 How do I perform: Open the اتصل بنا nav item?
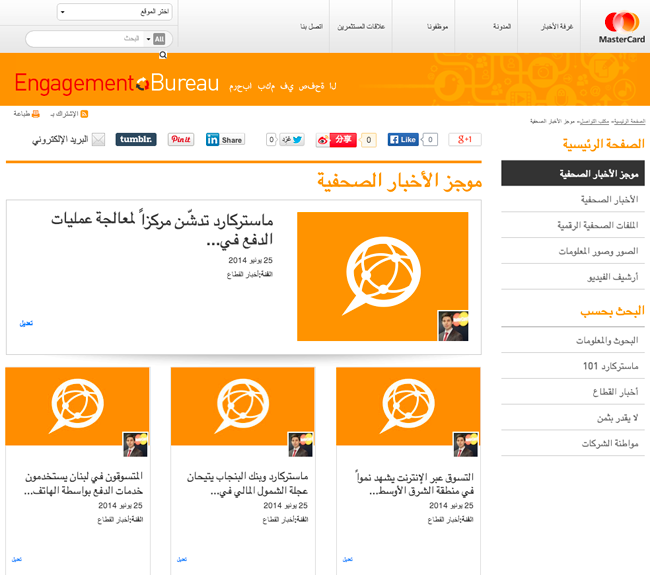tap(311, 27)
